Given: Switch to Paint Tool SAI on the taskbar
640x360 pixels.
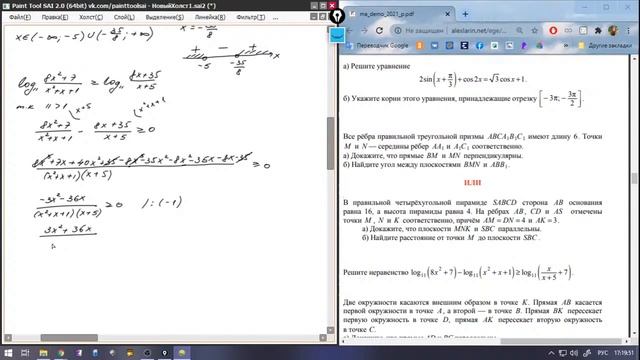Looking at the screenshot, I should point(182,353).
